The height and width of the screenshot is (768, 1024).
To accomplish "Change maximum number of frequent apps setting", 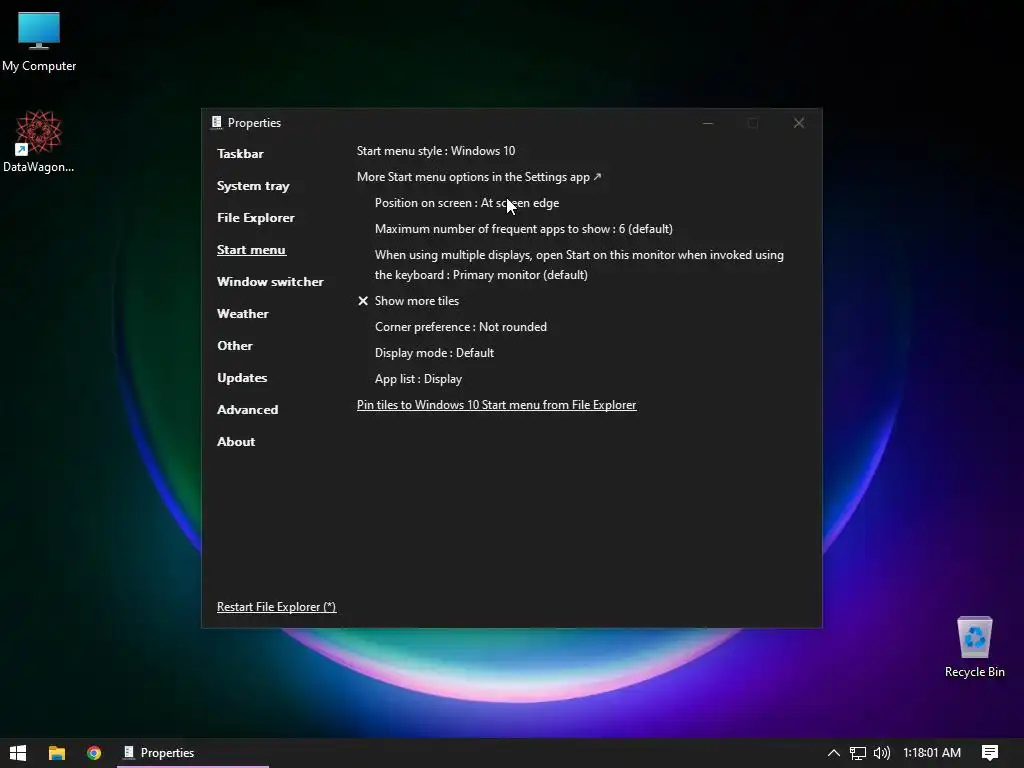I will point(524,229).
